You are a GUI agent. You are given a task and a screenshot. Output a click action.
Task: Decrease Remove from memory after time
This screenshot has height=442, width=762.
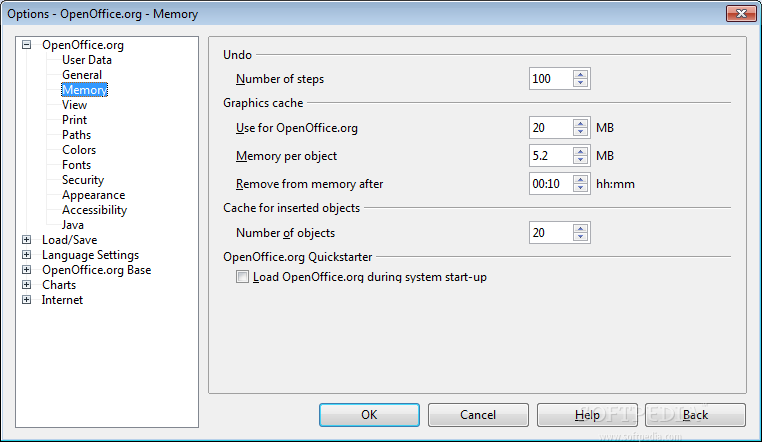point(580,187)
